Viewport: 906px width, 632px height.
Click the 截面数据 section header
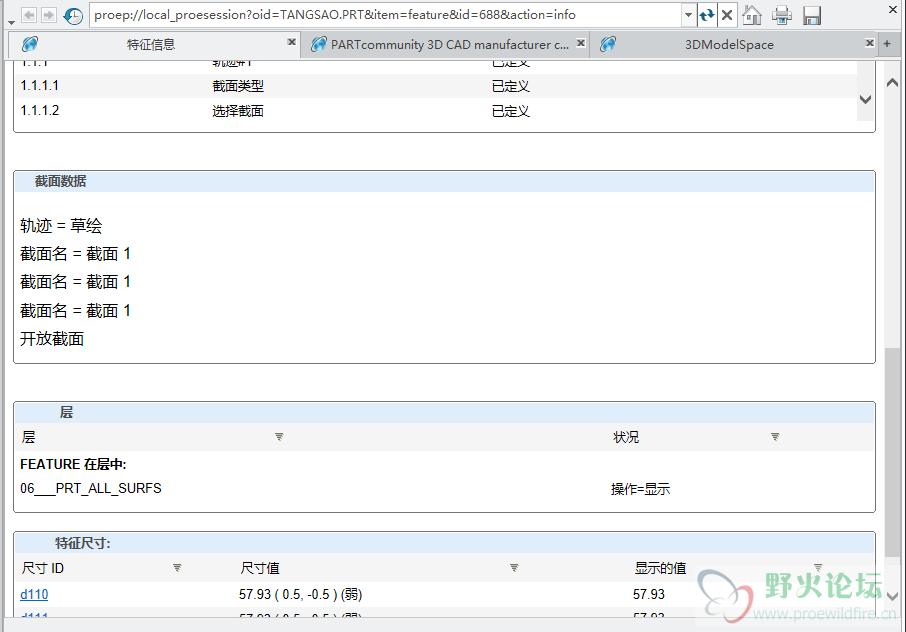point(444,181)
